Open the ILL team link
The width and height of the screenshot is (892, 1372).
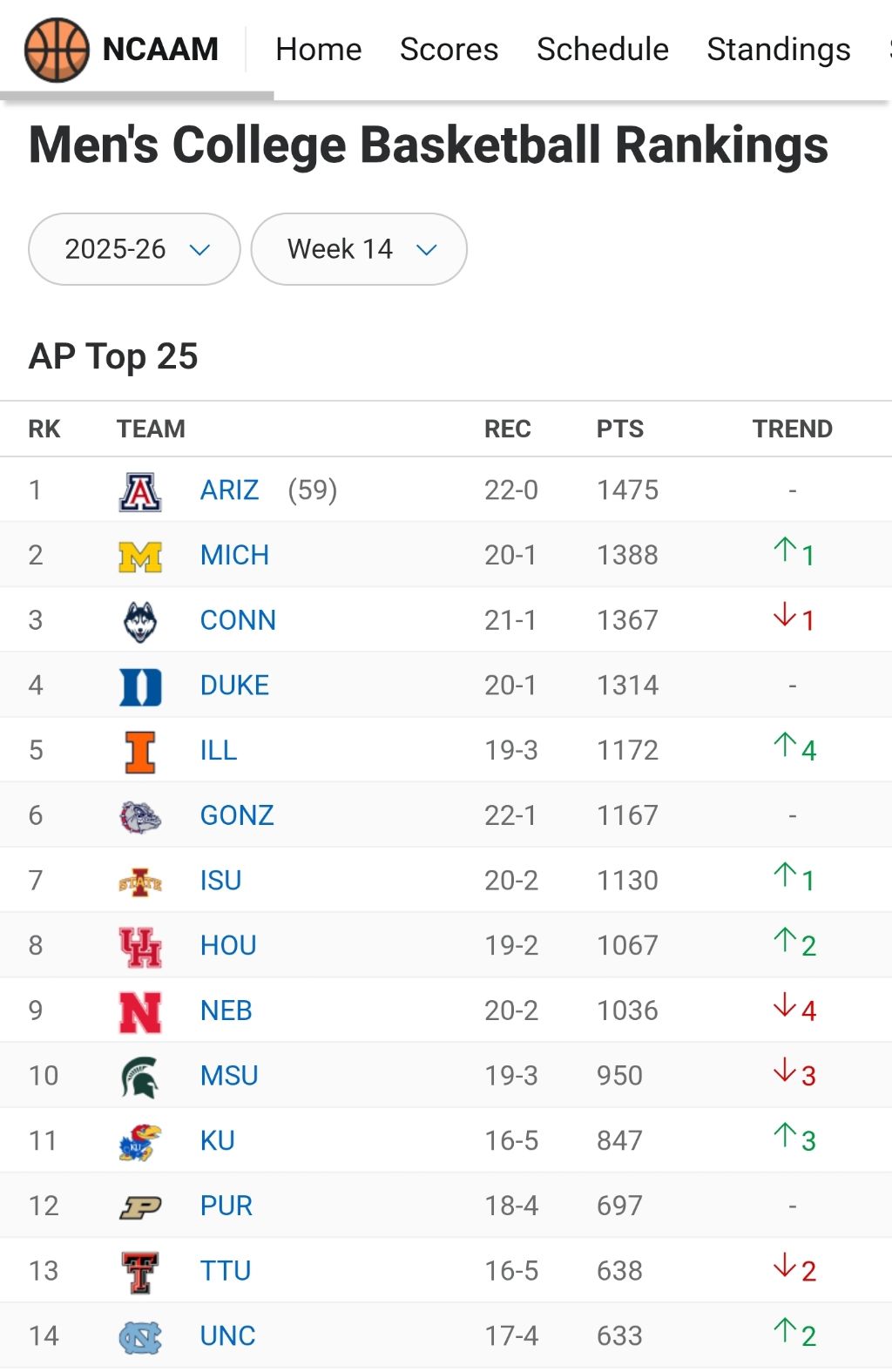[219, 751]
